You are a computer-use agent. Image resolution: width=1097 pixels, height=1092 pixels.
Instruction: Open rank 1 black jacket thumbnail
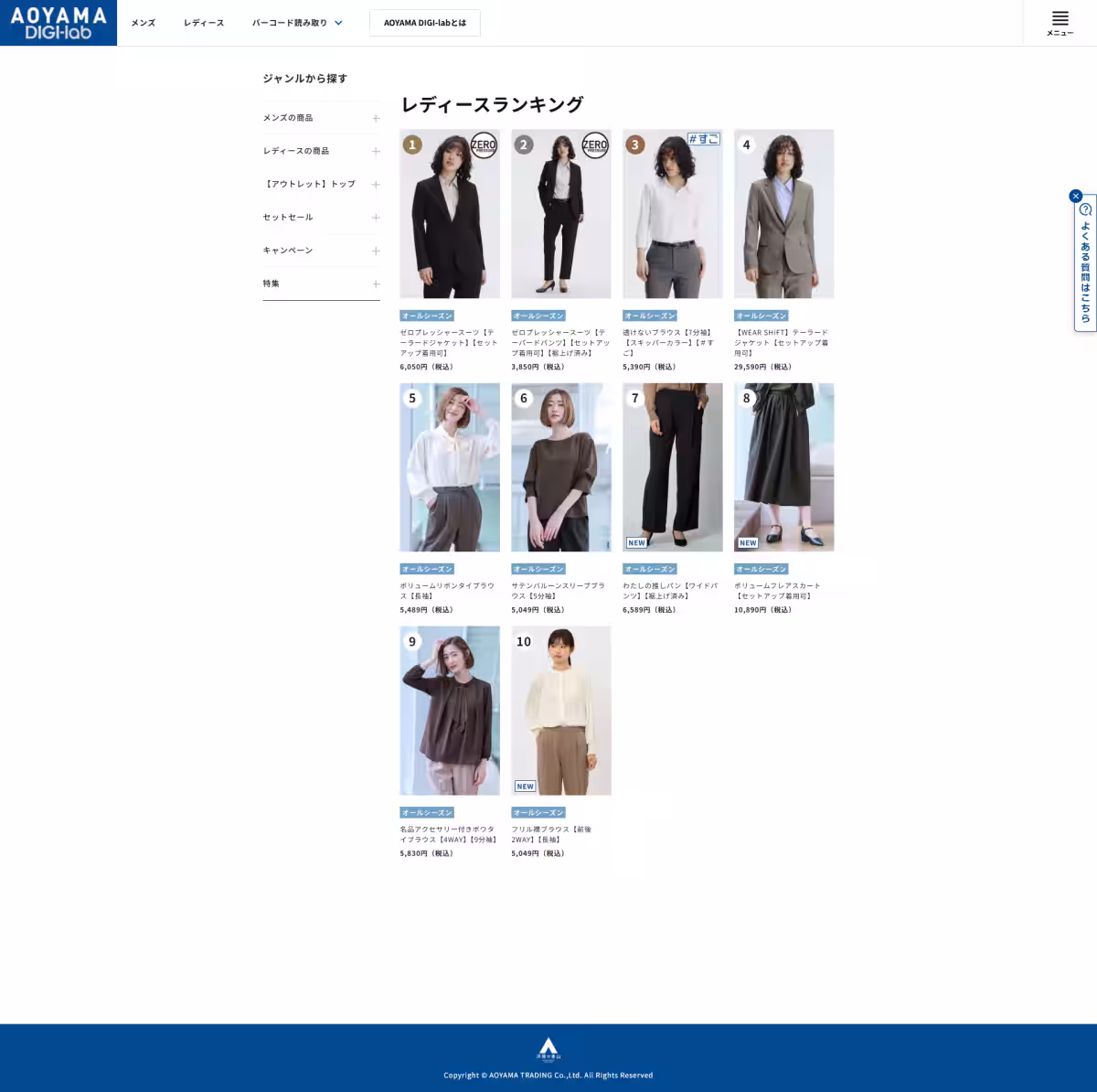(450, 214)
